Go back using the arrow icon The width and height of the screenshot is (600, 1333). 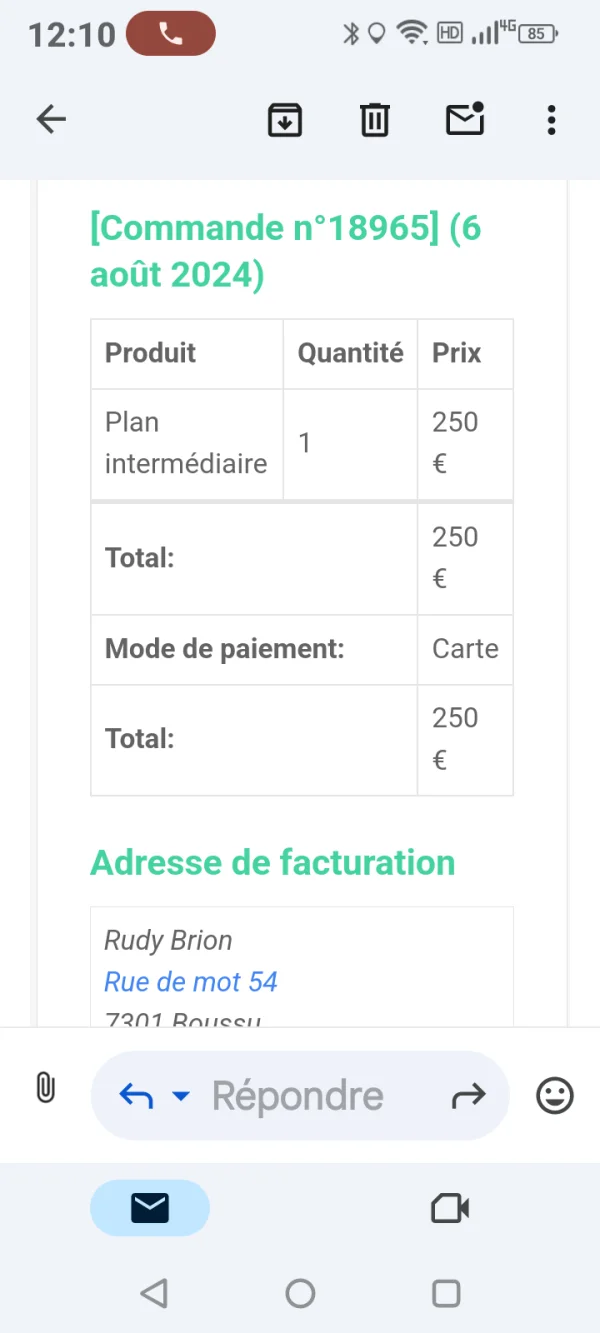click(x=51, y=120)
